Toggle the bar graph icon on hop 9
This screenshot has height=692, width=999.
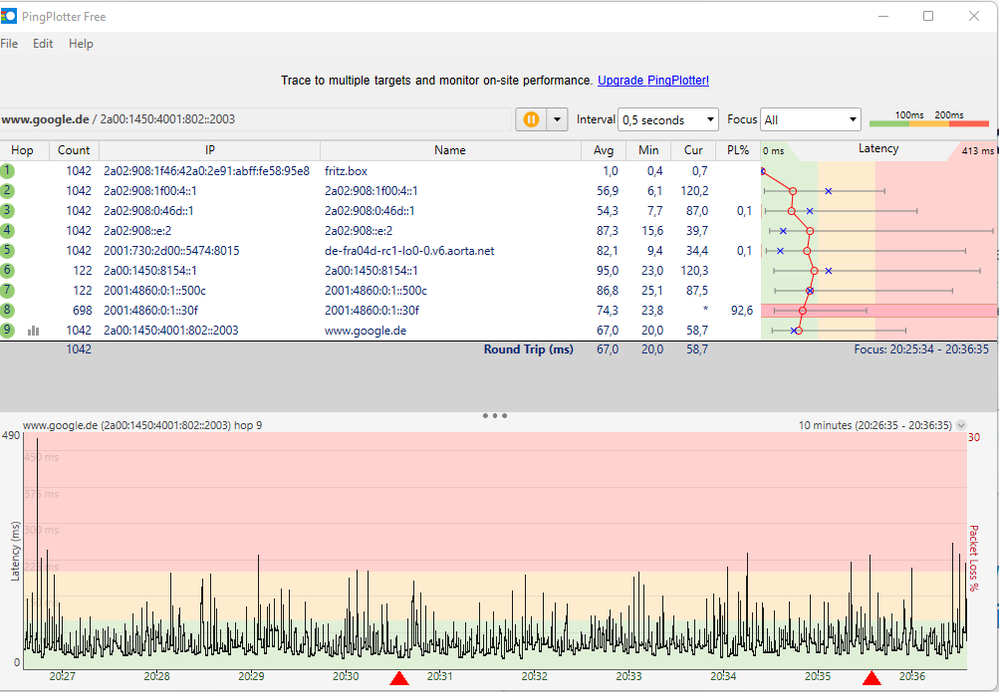(x=34, y=330)
